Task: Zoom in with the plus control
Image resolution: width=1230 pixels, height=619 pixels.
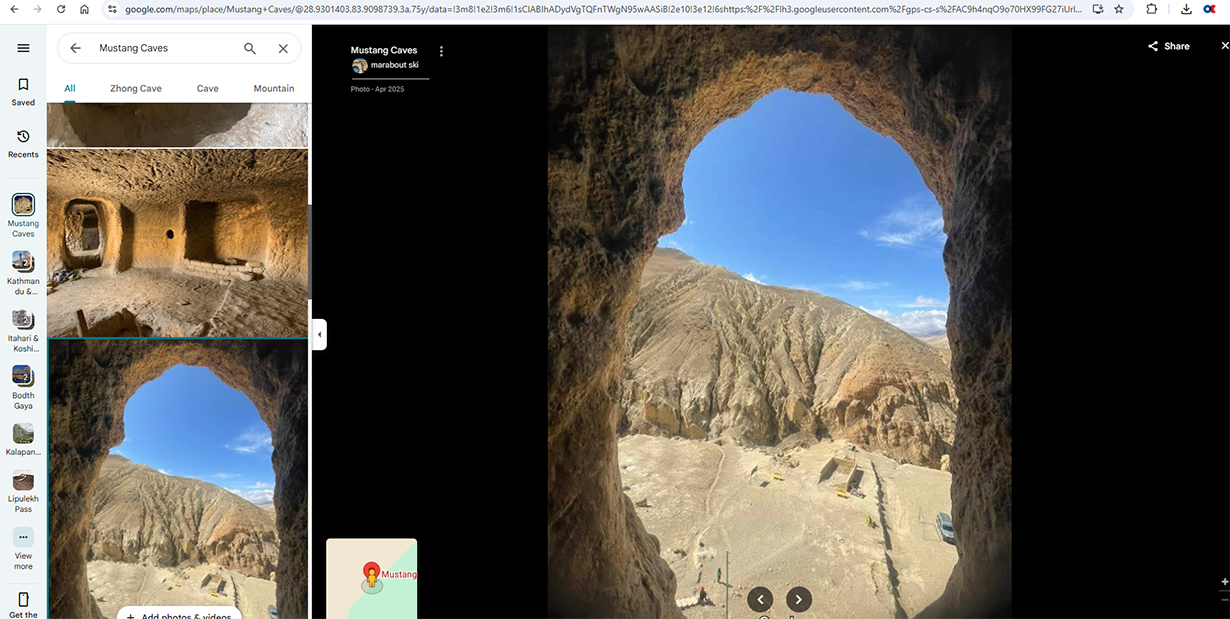Action: 1225,582
